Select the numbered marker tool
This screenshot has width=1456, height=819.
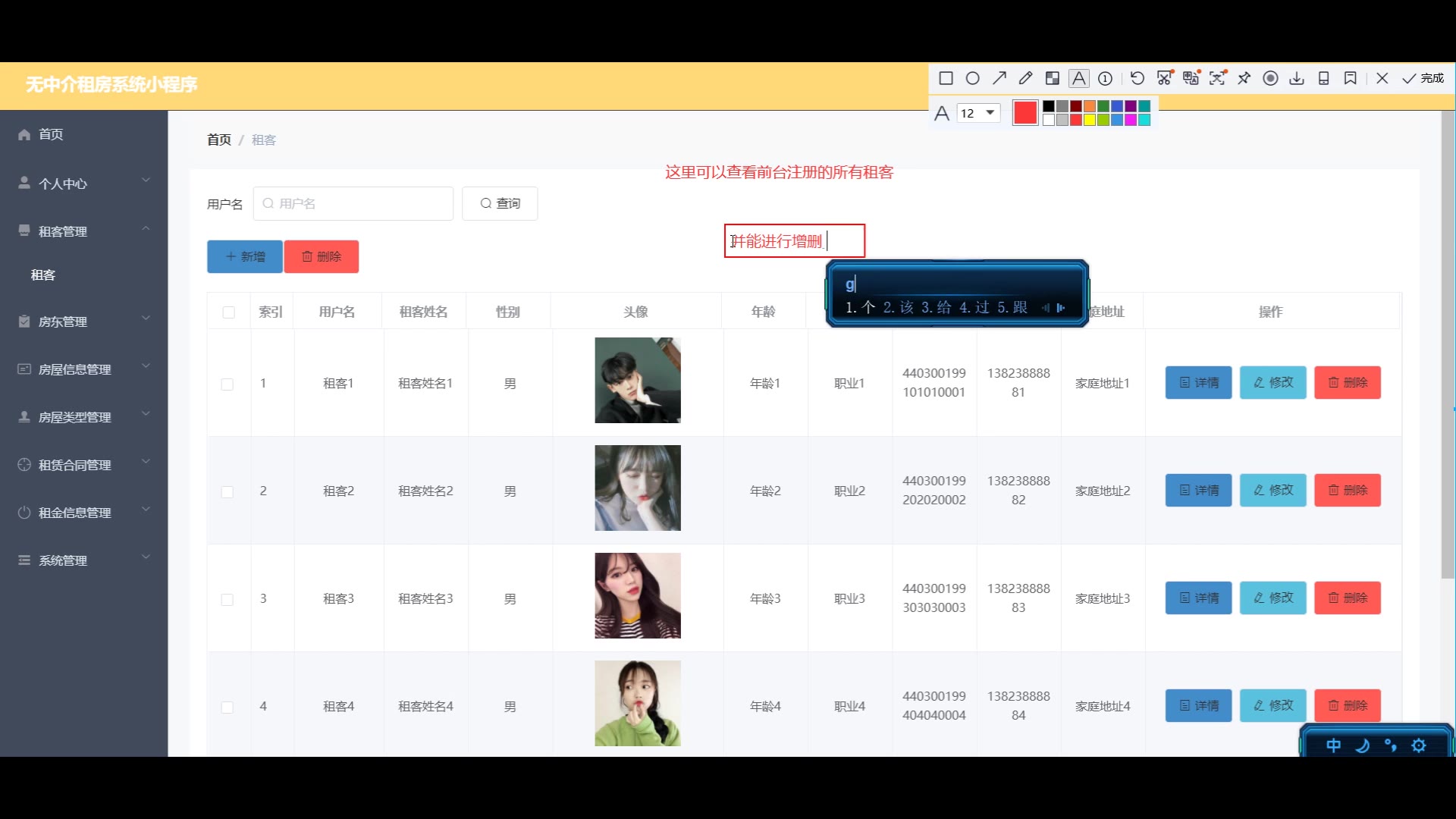tap(1106, 78)
